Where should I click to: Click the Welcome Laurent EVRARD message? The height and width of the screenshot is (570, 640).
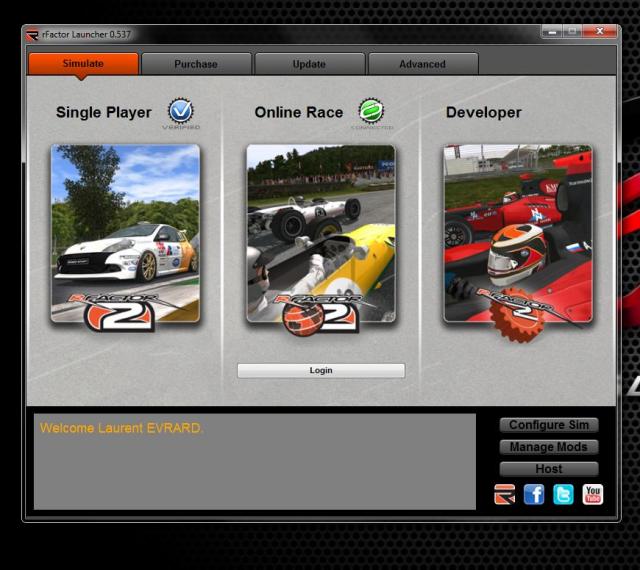(121, 428)
